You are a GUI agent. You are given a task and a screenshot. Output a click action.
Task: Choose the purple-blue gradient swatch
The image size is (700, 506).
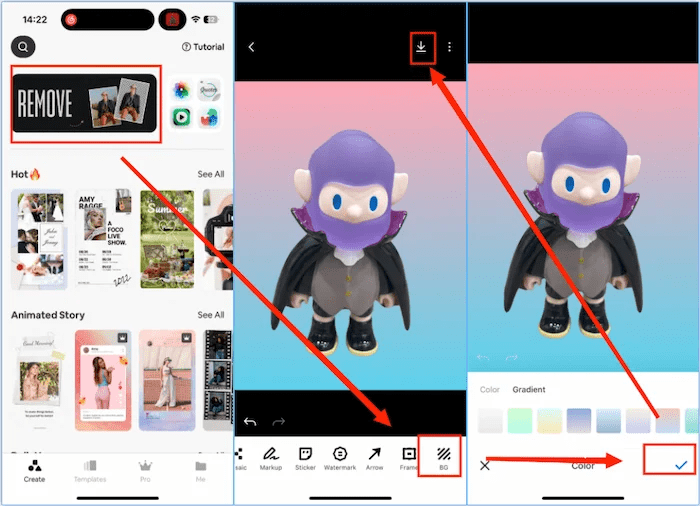[x=579, y=420]
